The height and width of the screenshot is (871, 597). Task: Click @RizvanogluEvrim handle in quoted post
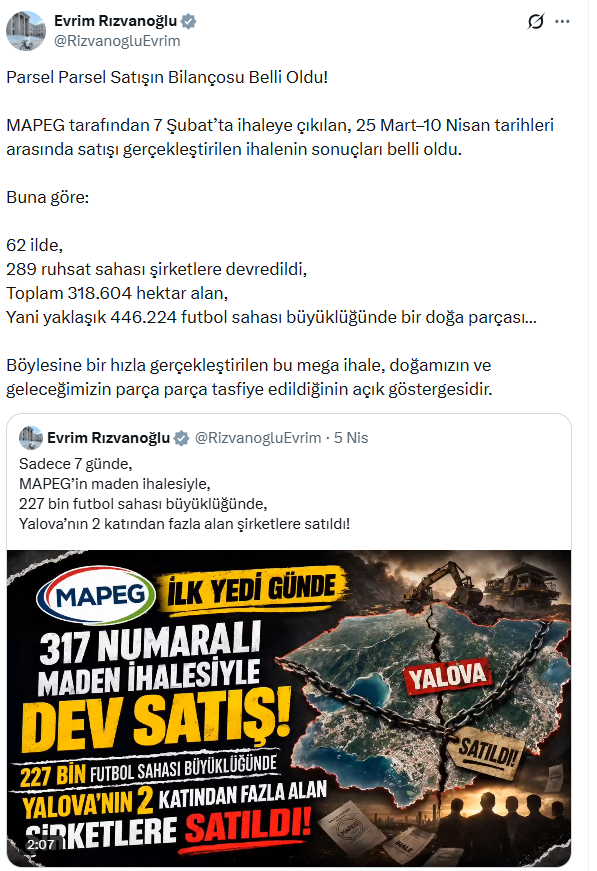[x=258, y=438]
